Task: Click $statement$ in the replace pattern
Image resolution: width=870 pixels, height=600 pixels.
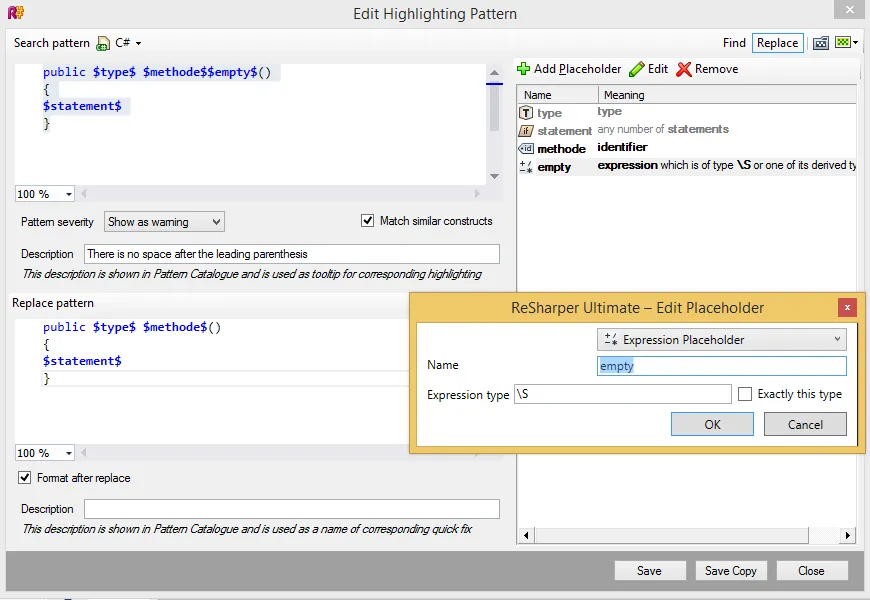Action: [x=82, y=361]
